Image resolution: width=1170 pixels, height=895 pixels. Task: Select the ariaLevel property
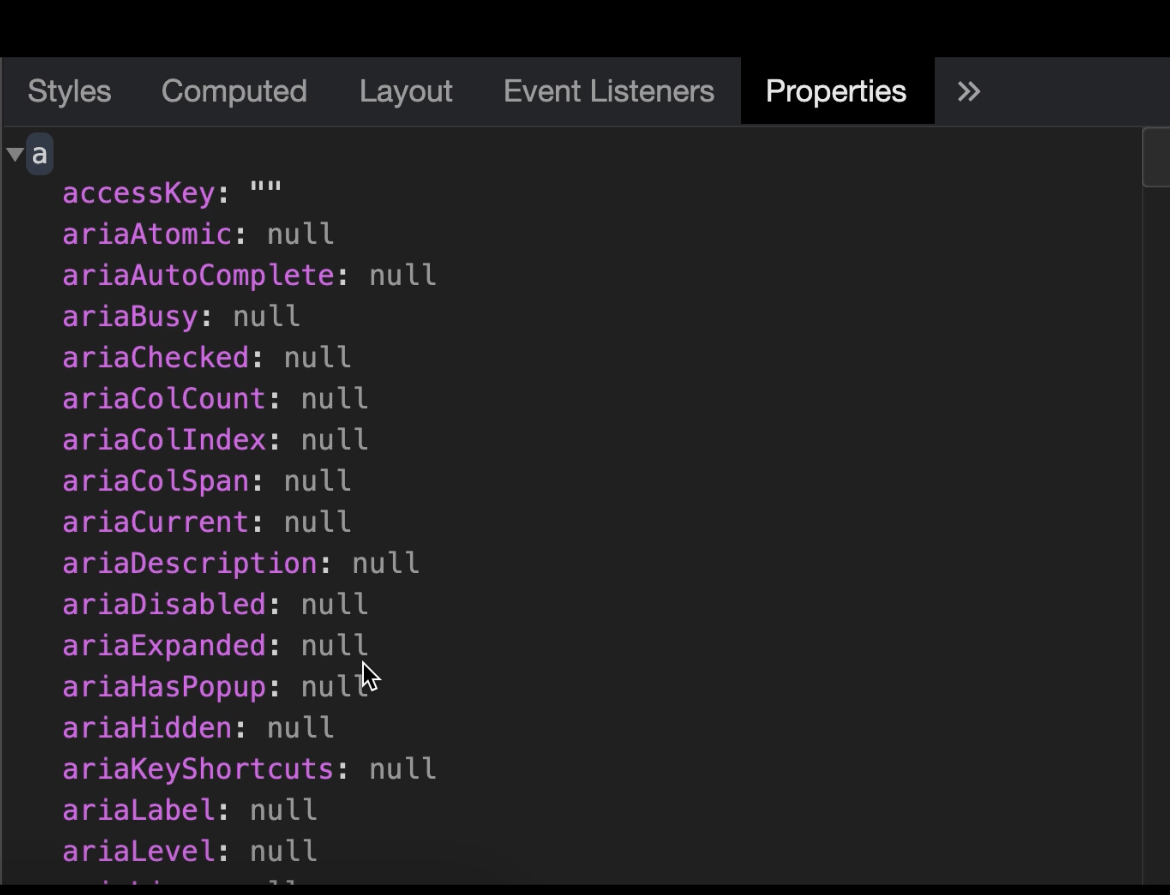[139, 851]
